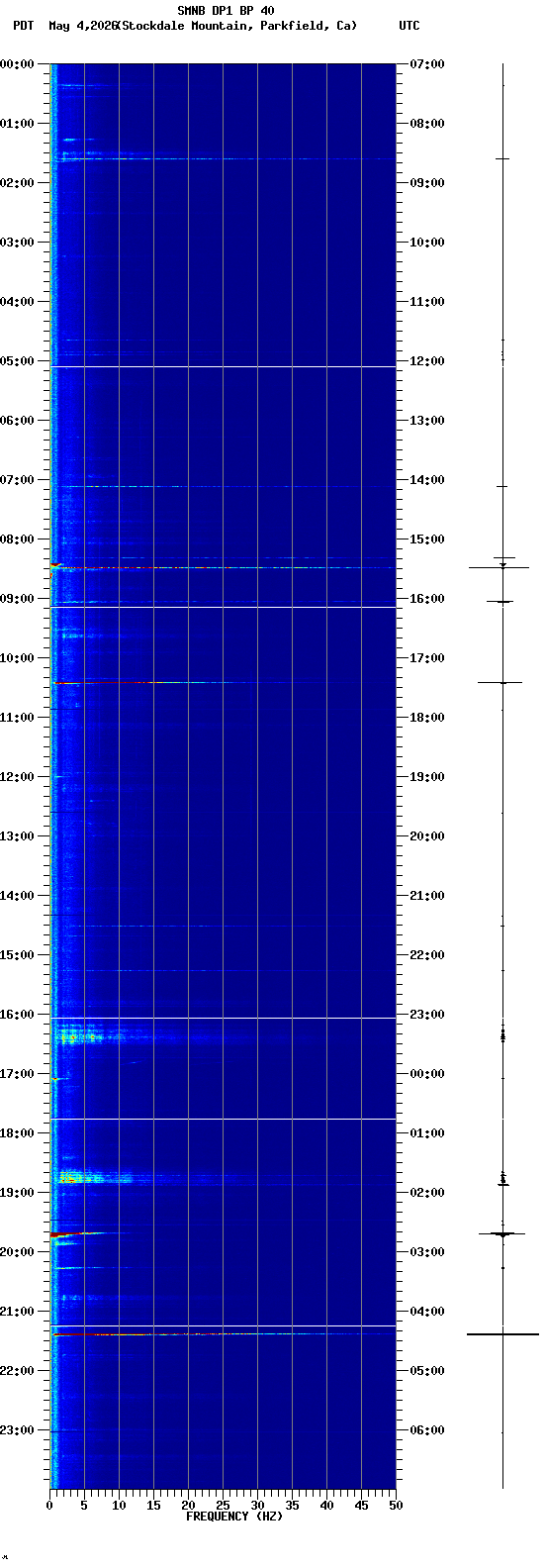Click the '18:00' PDT axis label
This screenshot has width=546, height=1568.
pyautogui.click(x=18, y=1133)
